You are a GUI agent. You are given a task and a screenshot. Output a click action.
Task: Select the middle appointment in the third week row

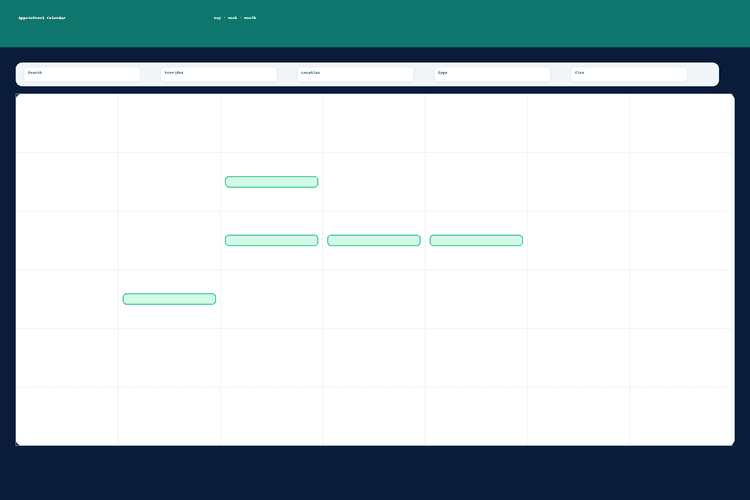point(374,240)
